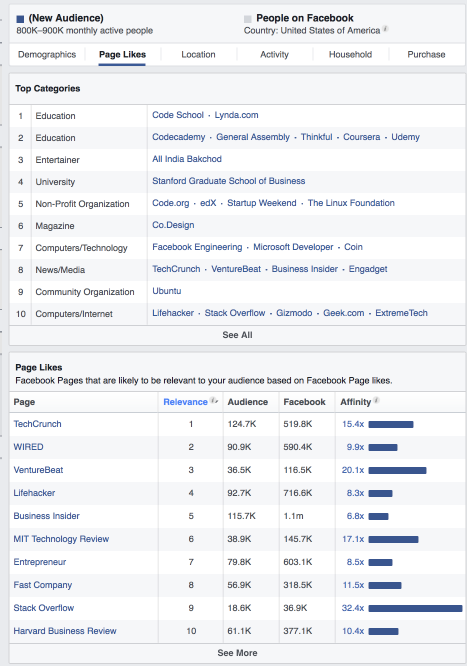This screenshot has width=467, height=666.
Task: Open the Location tab
Action: coord(198,54)
